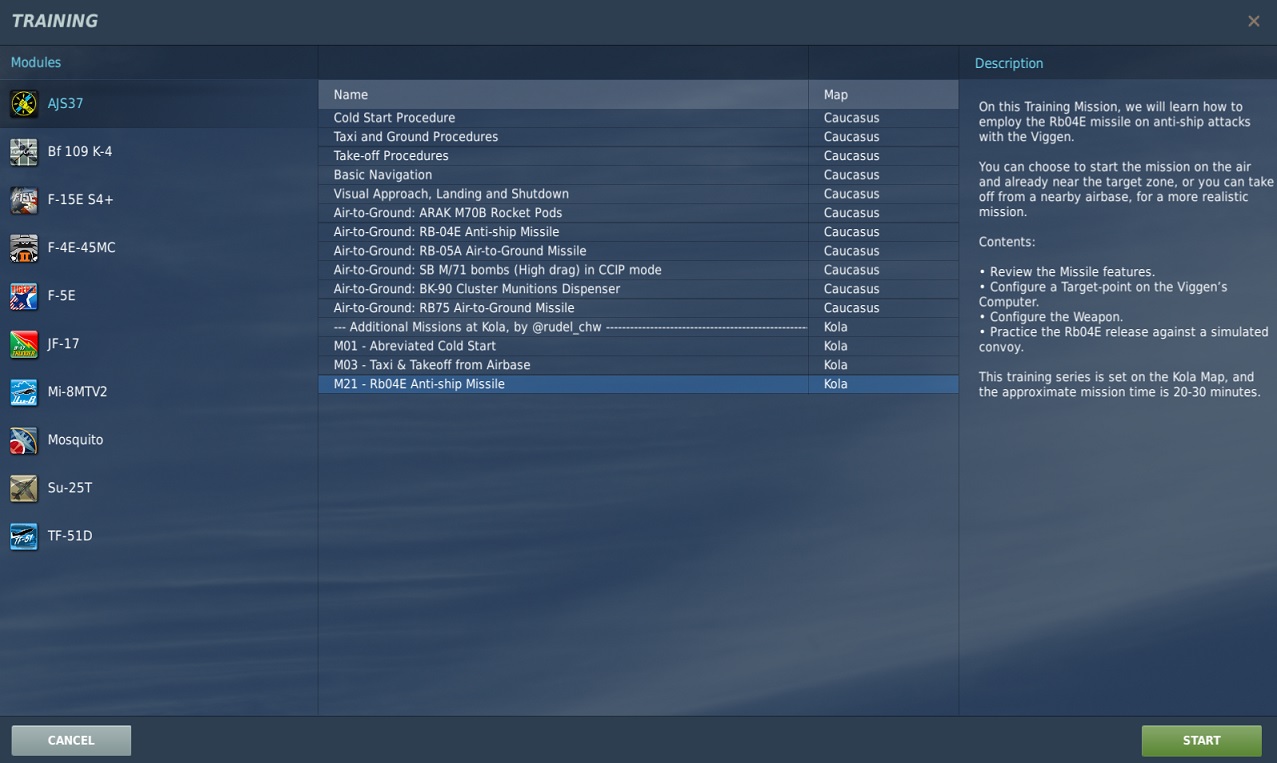
Task: Select the Bf 109 K-4 module icon
Action: 24,152
